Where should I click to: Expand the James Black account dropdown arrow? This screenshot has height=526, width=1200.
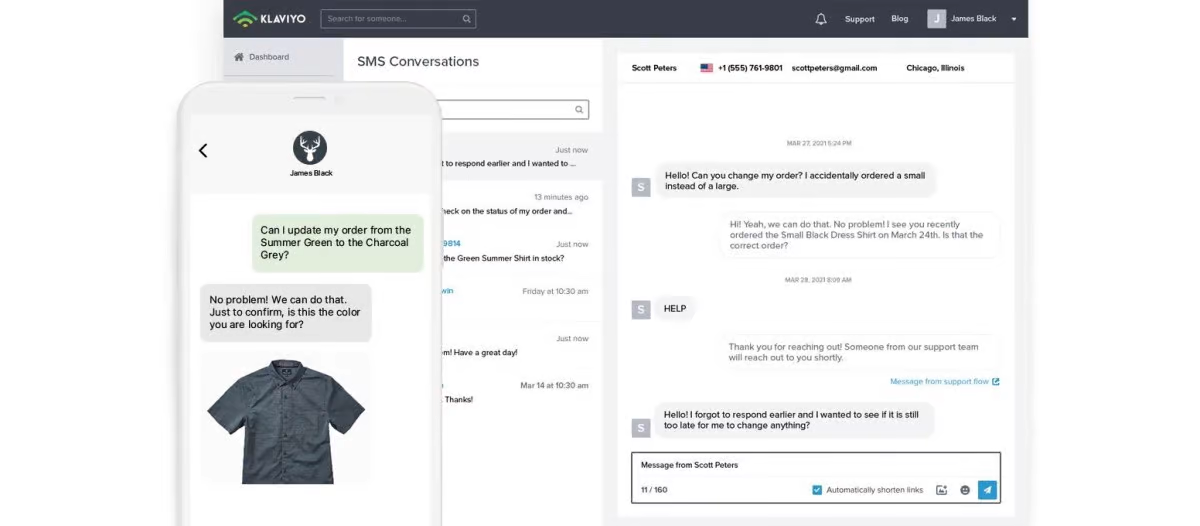1013,19
